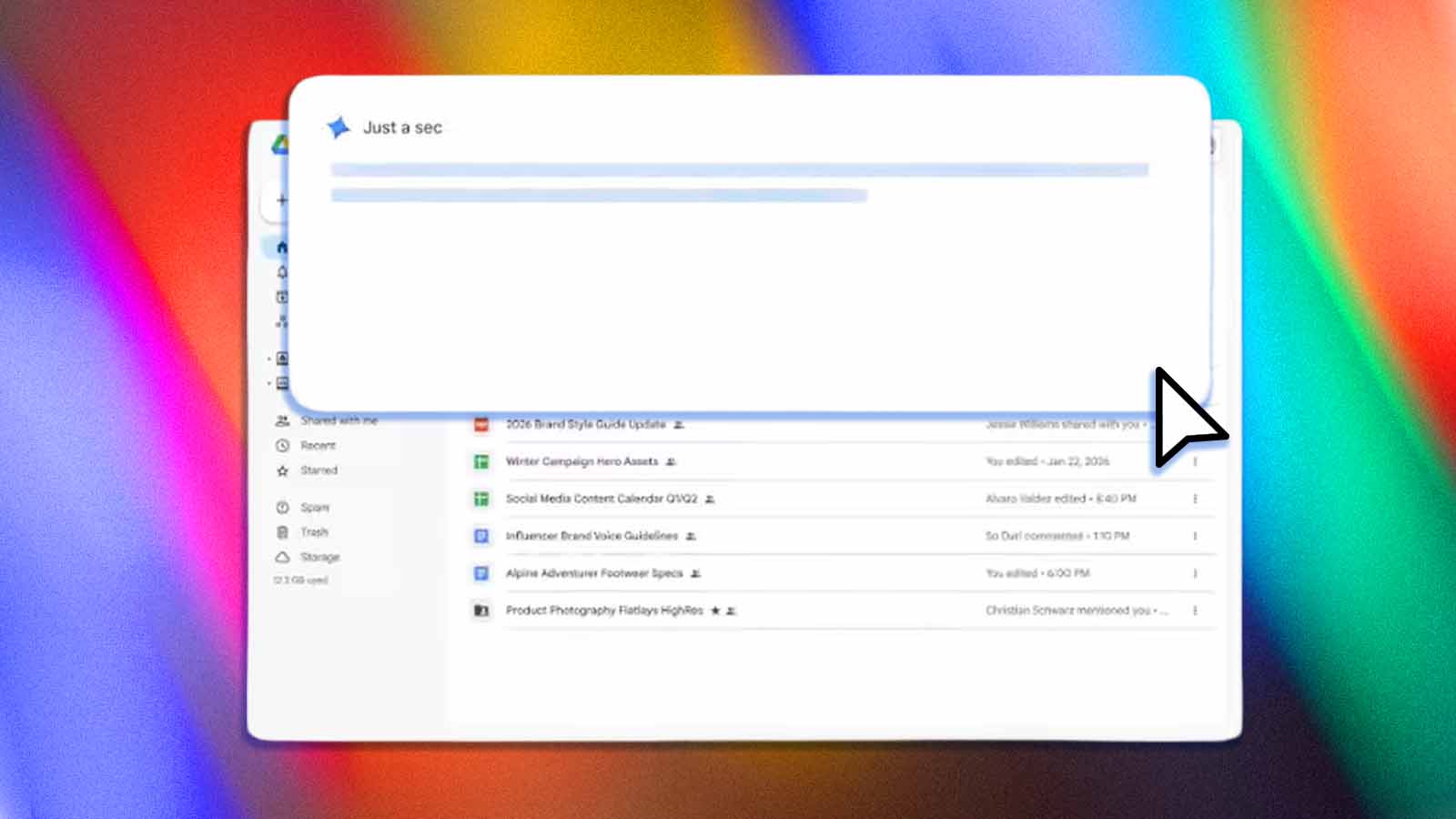
Task: Toggle the star on Product Photography Flatlays HighRes
Action: pos(716,611)
